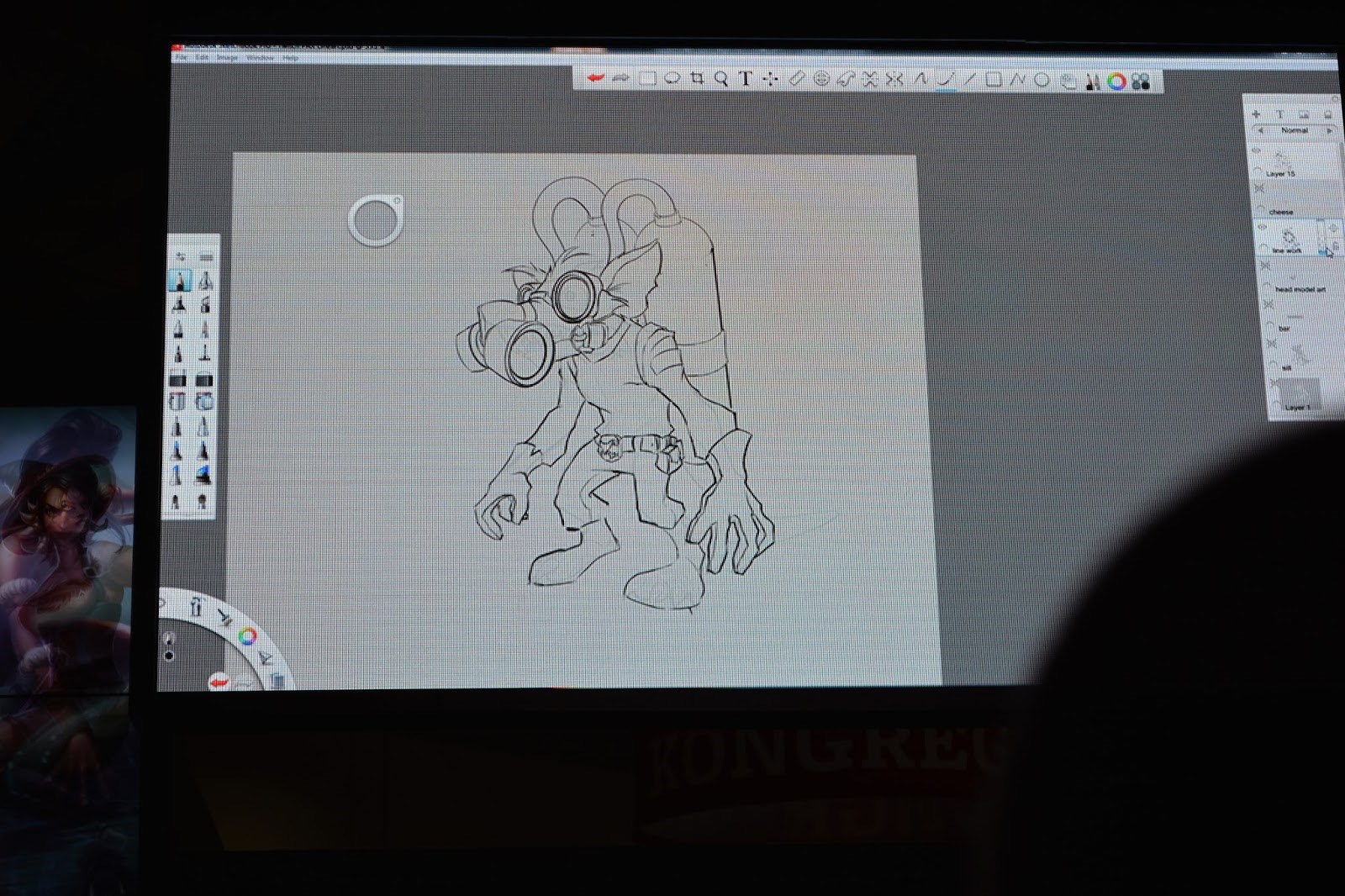Viewport: 1345px width, 896px height.
Task: Toggle the Layer Editor window icon
Action: pos(1068,82)
